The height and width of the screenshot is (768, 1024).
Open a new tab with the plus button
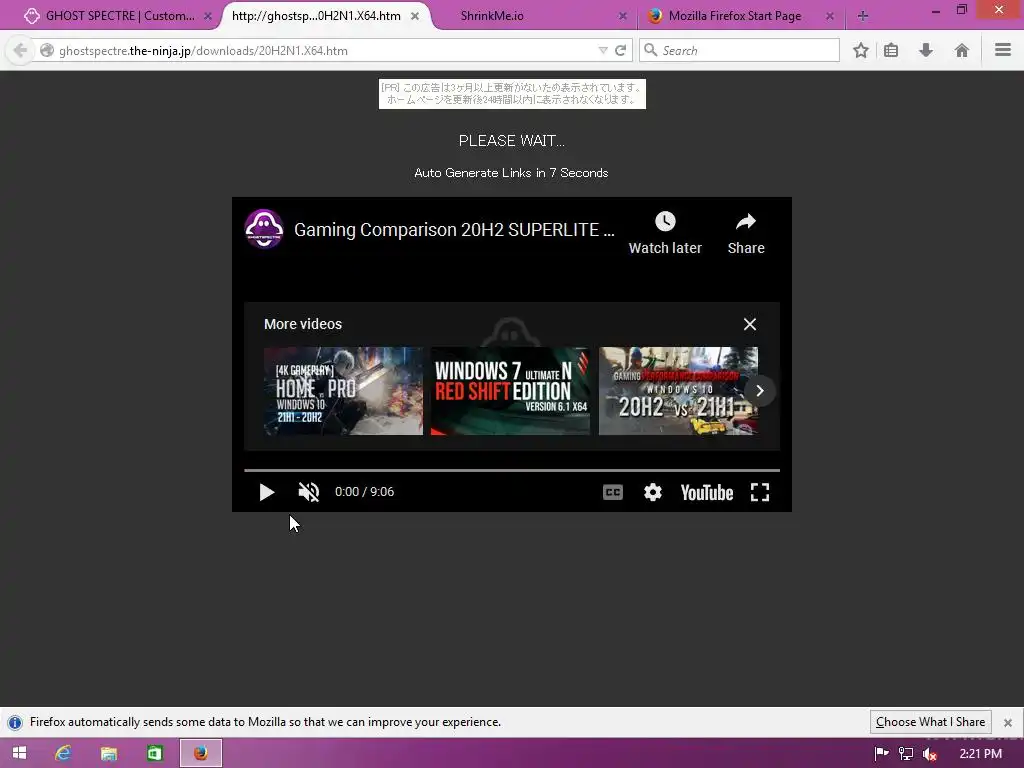[863, 16]
